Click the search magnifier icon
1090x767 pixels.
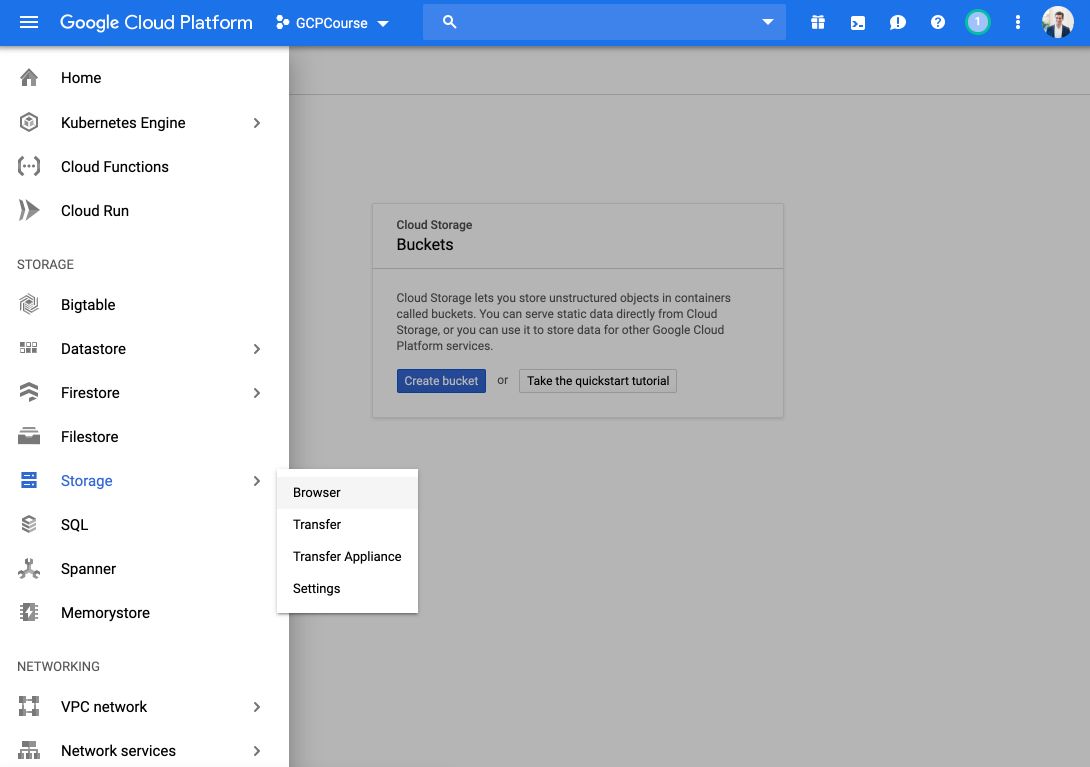coord(450,22)
